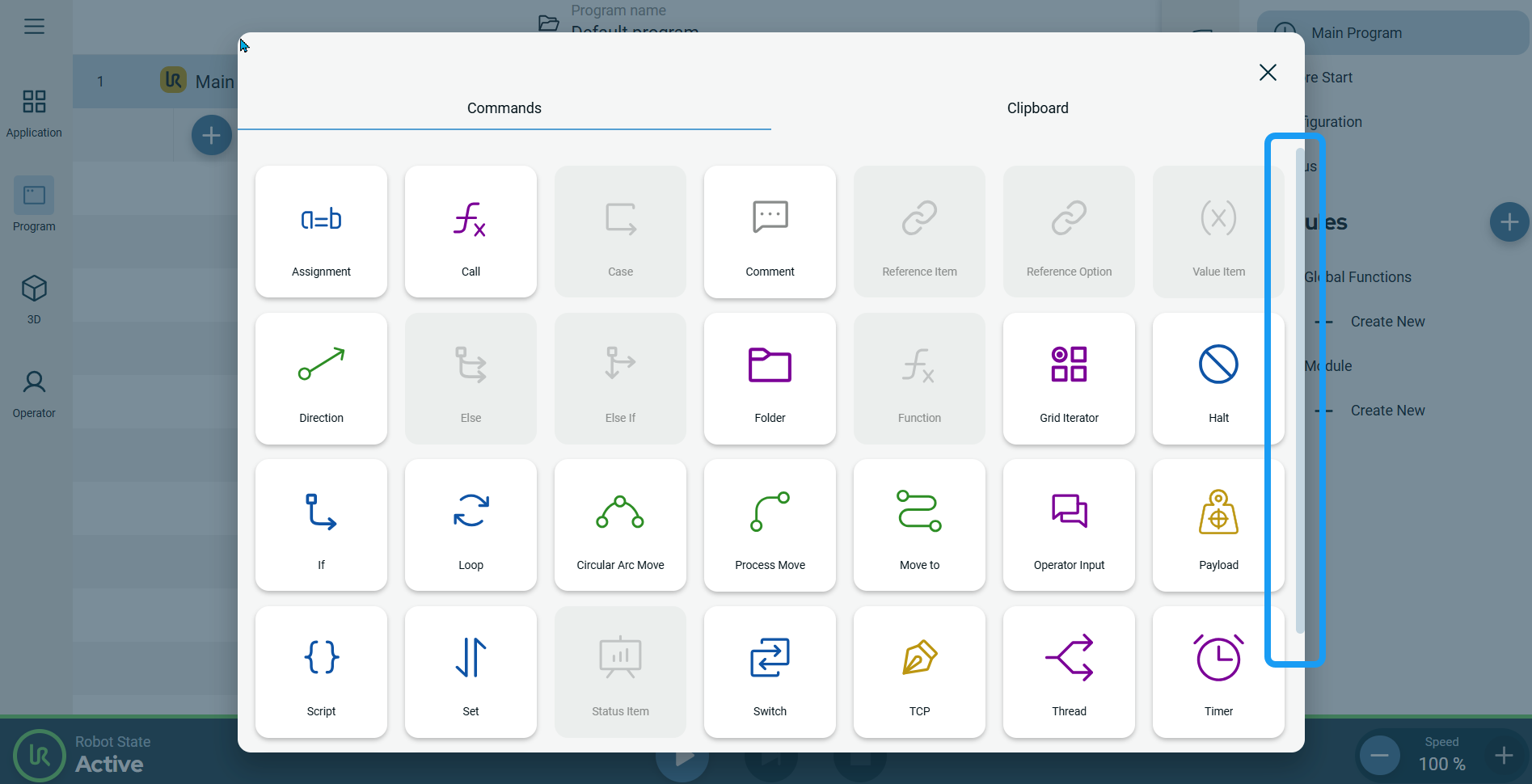This screenshot has height=784, width=1532.
Task: Add a Thread command
Action: 1069,672
